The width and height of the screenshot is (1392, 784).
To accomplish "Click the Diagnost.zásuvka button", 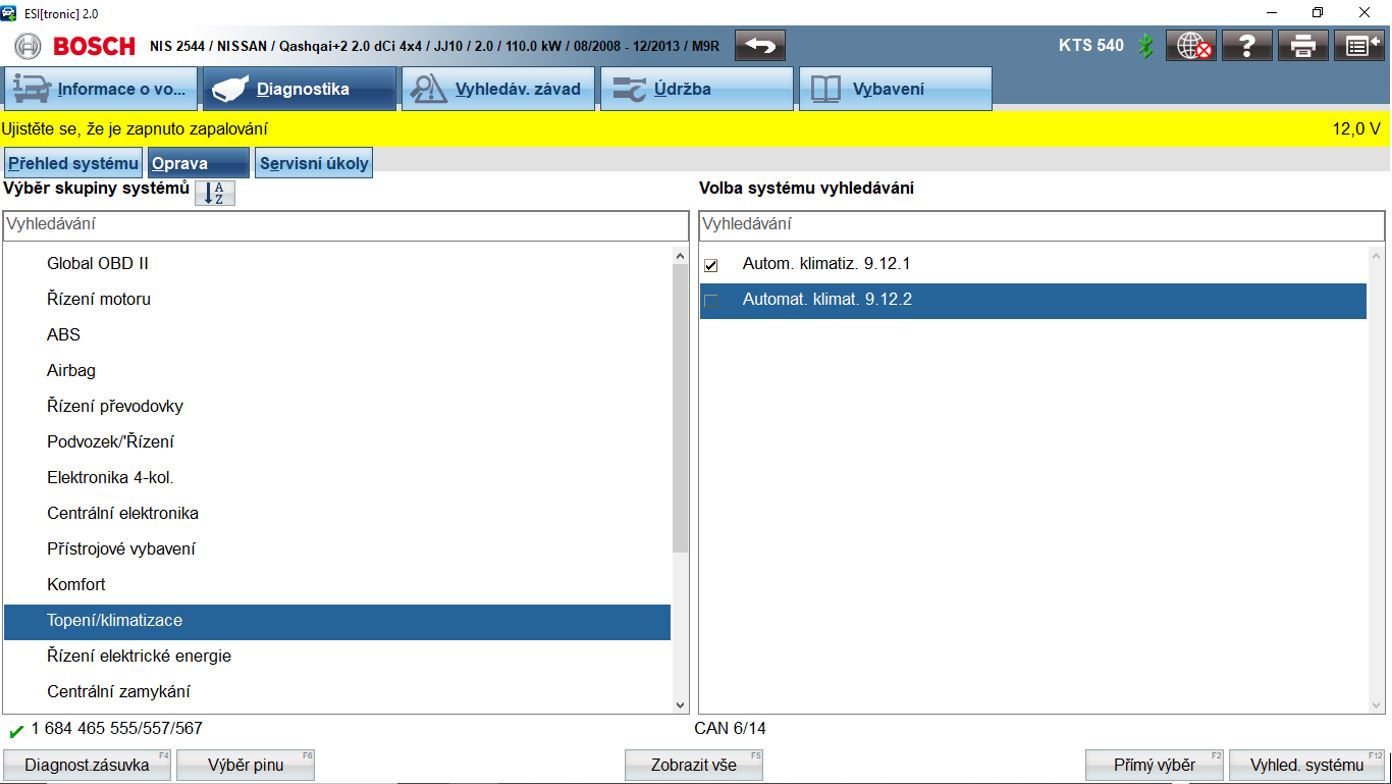I will point(87,765).
